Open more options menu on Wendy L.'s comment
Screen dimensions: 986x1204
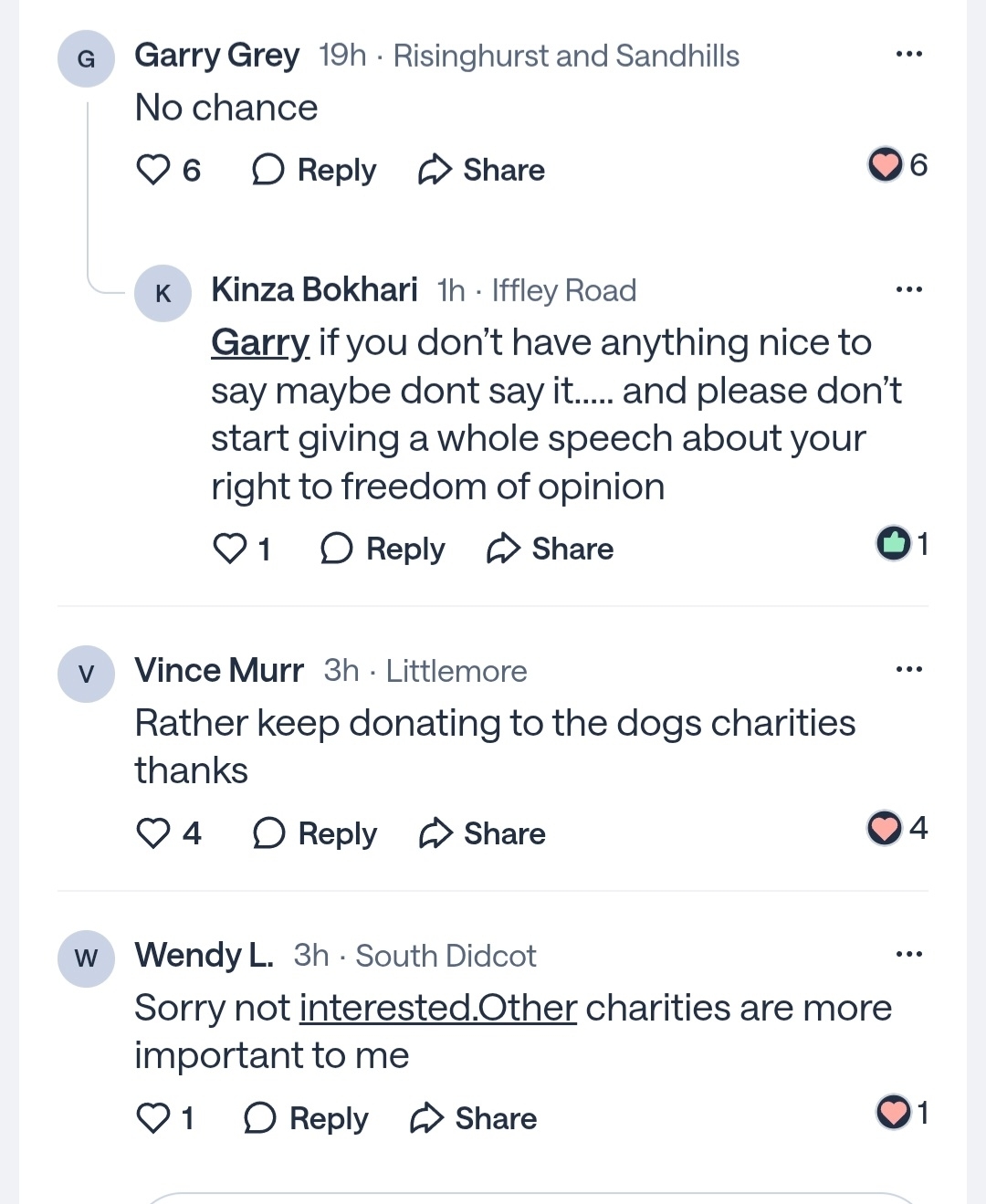click(908, 955)
